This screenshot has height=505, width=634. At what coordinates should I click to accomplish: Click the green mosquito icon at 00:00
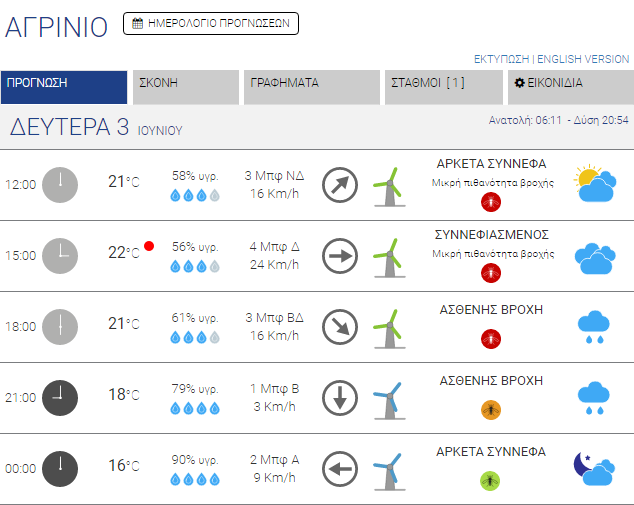pyautogui.click(x=490, y=480)
